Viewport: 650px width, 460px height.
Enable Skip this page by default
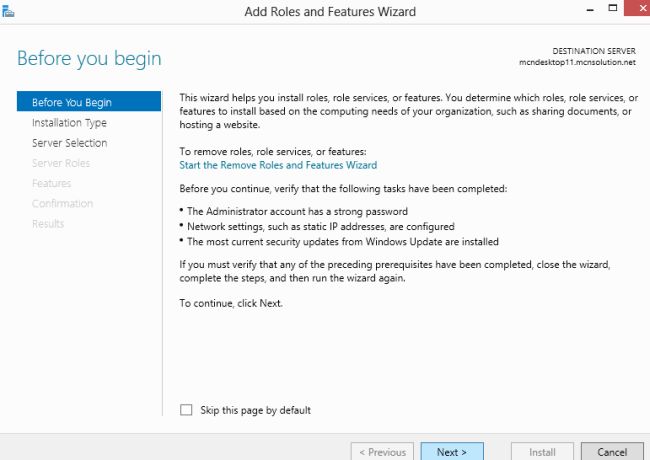coord(186,410)
